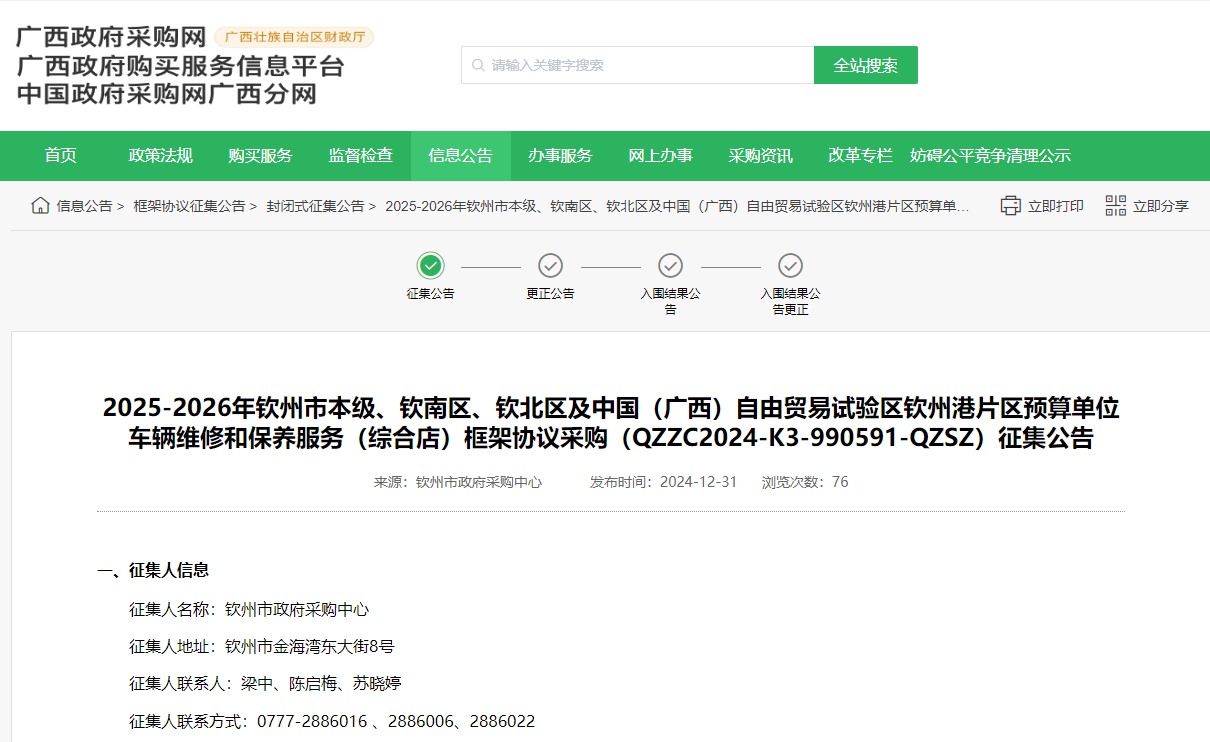Viewport: 1210px width, 742px height.
Task: Click the printer icon beside 立即打印
Action: coord(1010,205)
